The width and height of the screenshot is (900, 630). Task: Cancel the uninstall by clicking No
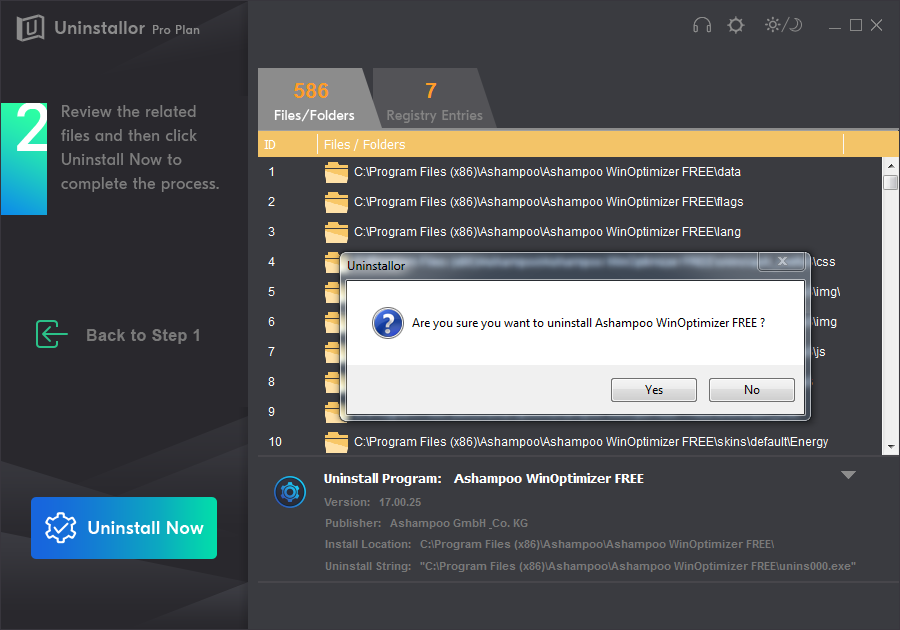752,390
